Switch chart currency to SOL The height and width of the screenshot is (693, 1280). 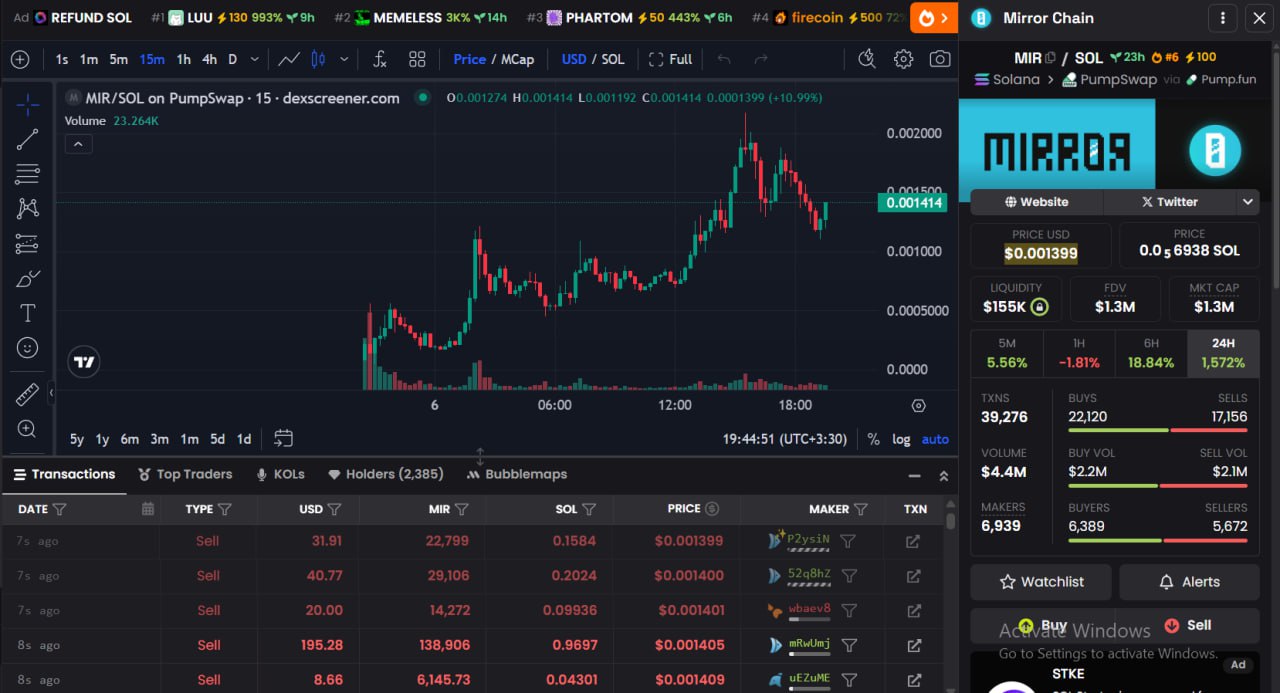pos(613,59)
